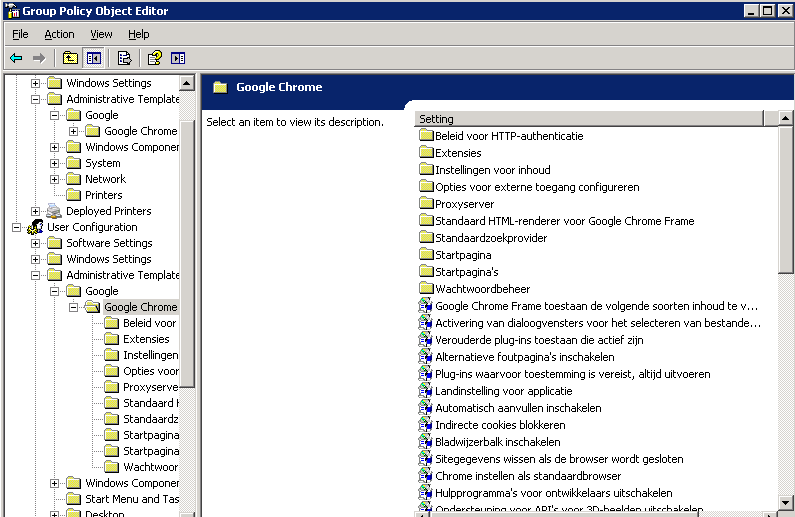
Task: Click settings list scroll down arrow
Action: click(785, 503)
